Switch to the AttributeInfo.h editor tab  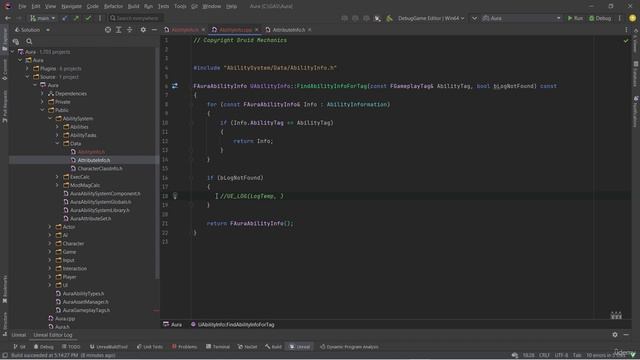pyautogui.click(x=289, y=30)
